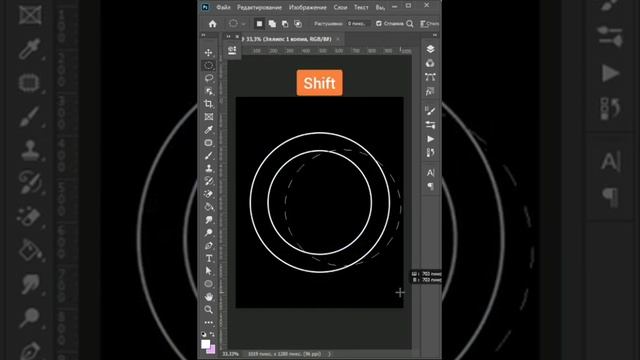Open the Файл menu
Screen dimensions: 640x360
(223, 7)
